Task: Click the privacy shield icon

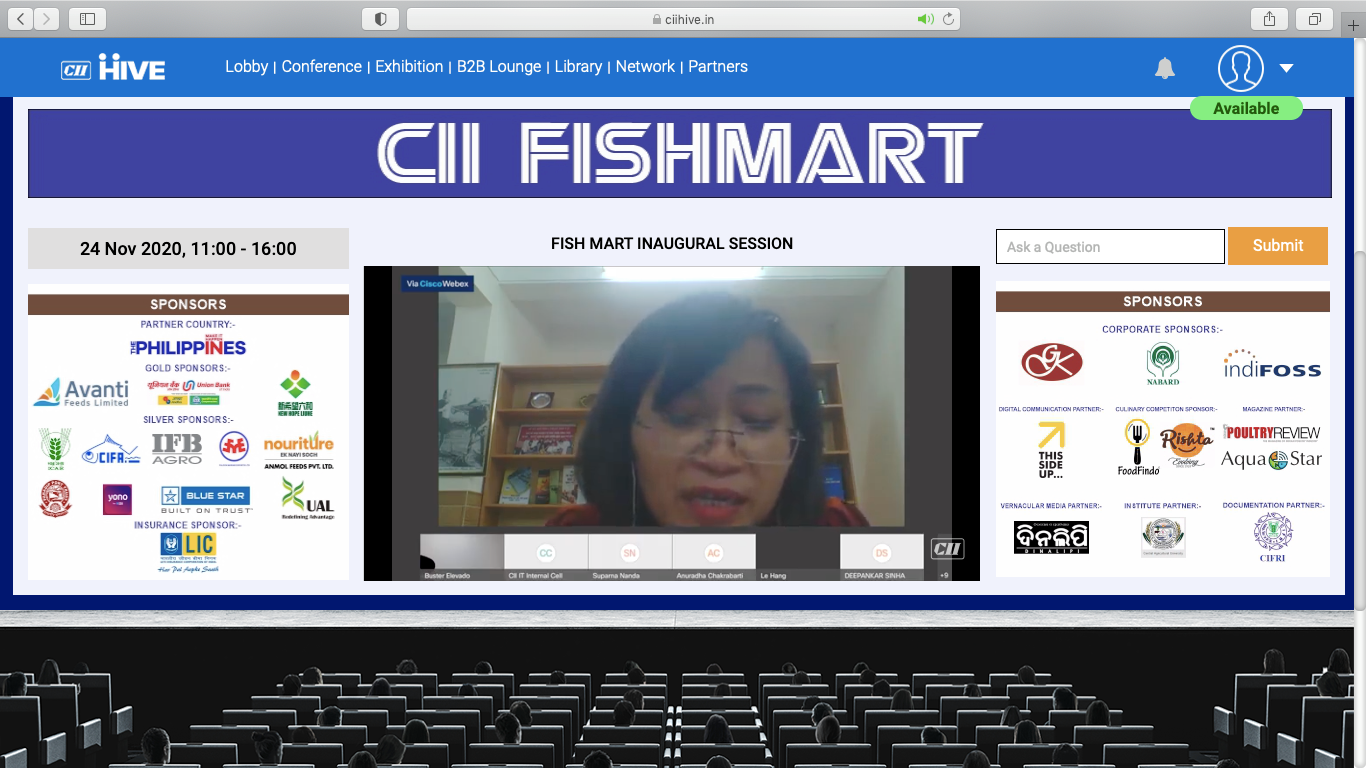Action: [x=380, y=19]
